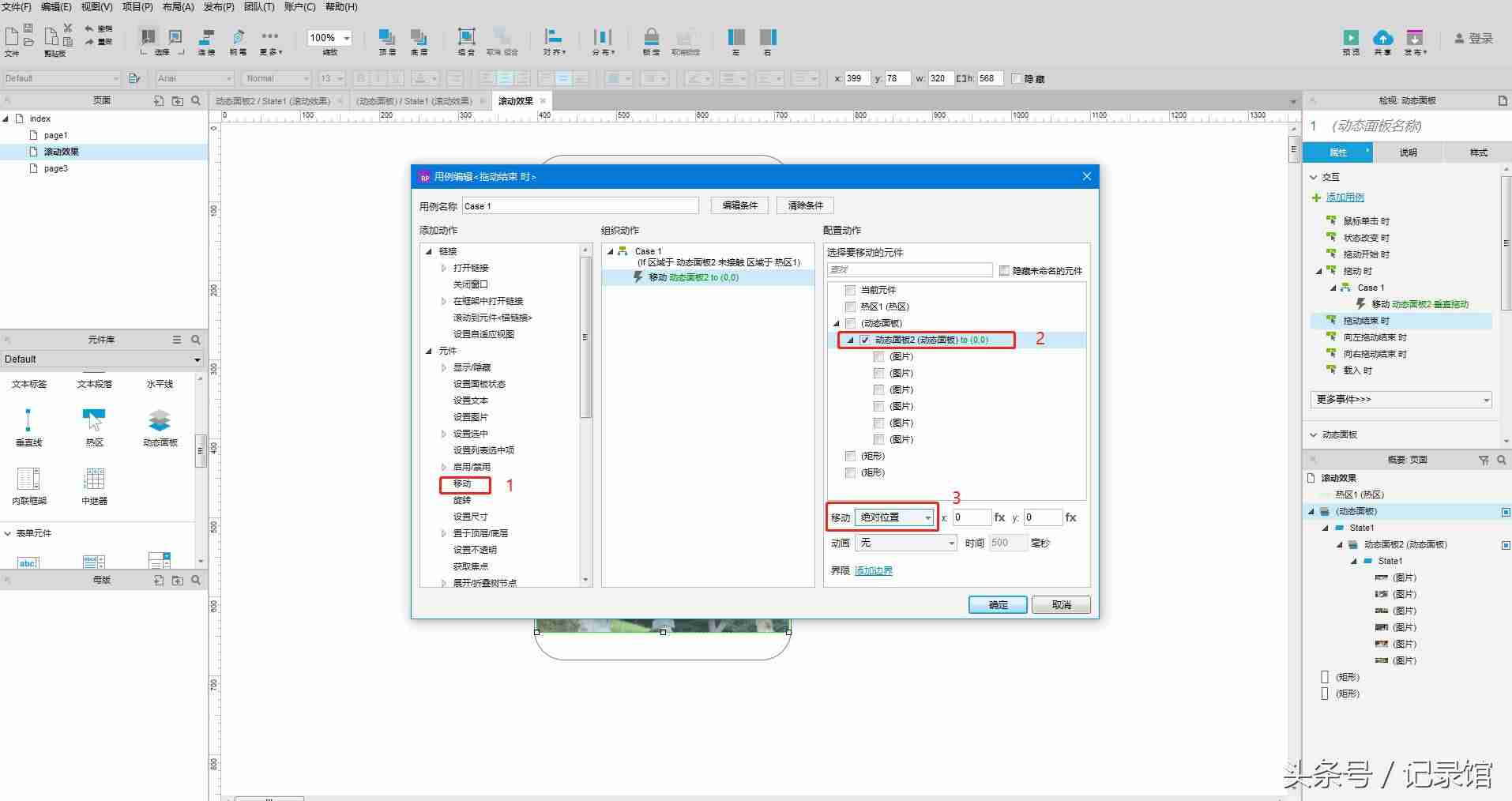Open the 发布(P) menu
The height and width of the screenshot is (801, 1512).
click(x=219, y=7)
